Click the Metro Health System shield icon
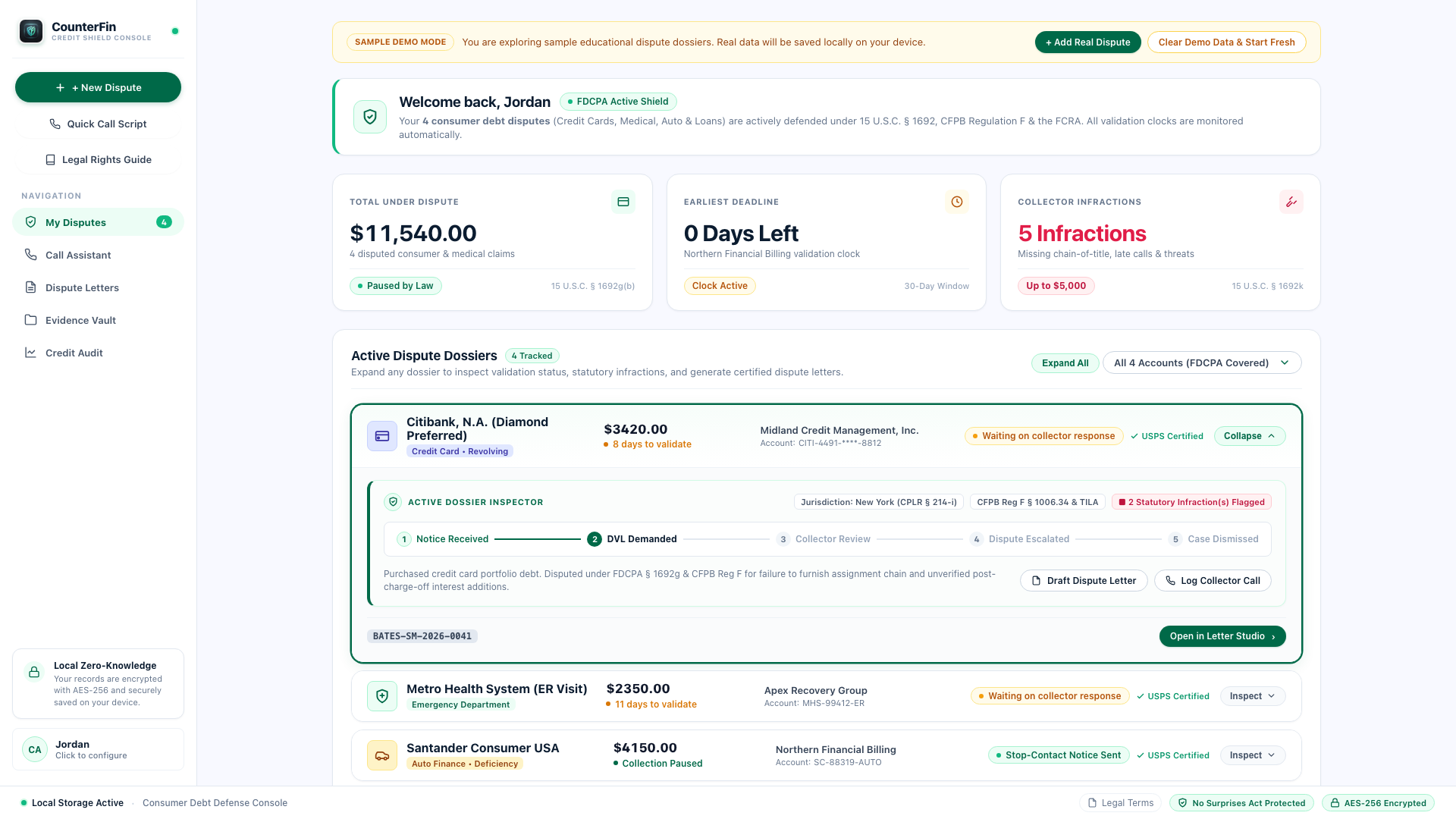Screen dimensions: 1456x819 (382, 696)
